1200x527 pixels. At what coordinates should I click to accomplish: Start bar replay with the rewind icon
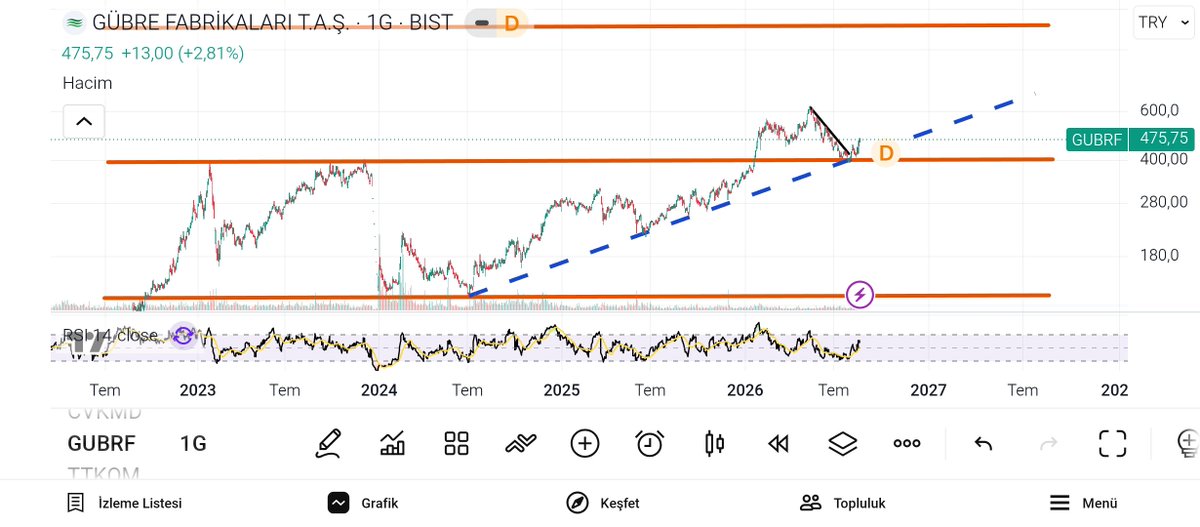tap(778, 443)
